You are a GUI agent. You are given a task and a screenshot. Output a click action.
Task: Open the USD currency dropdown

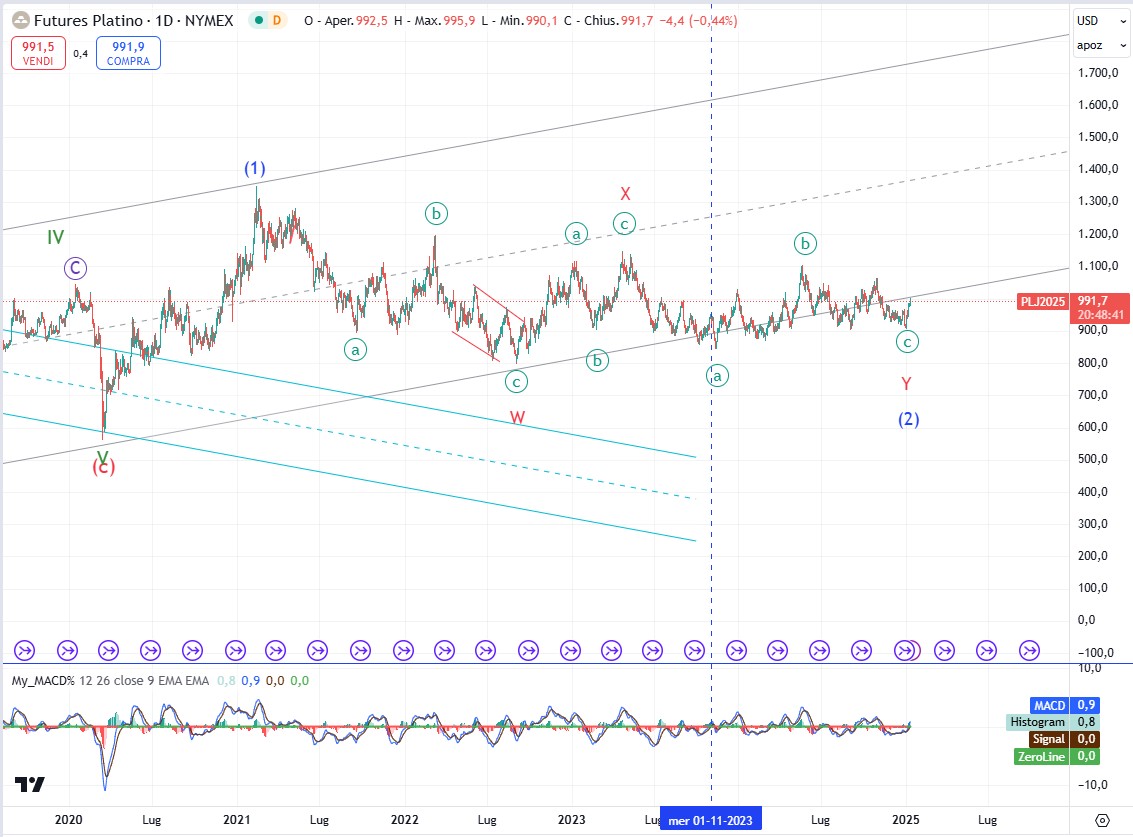1100,21
